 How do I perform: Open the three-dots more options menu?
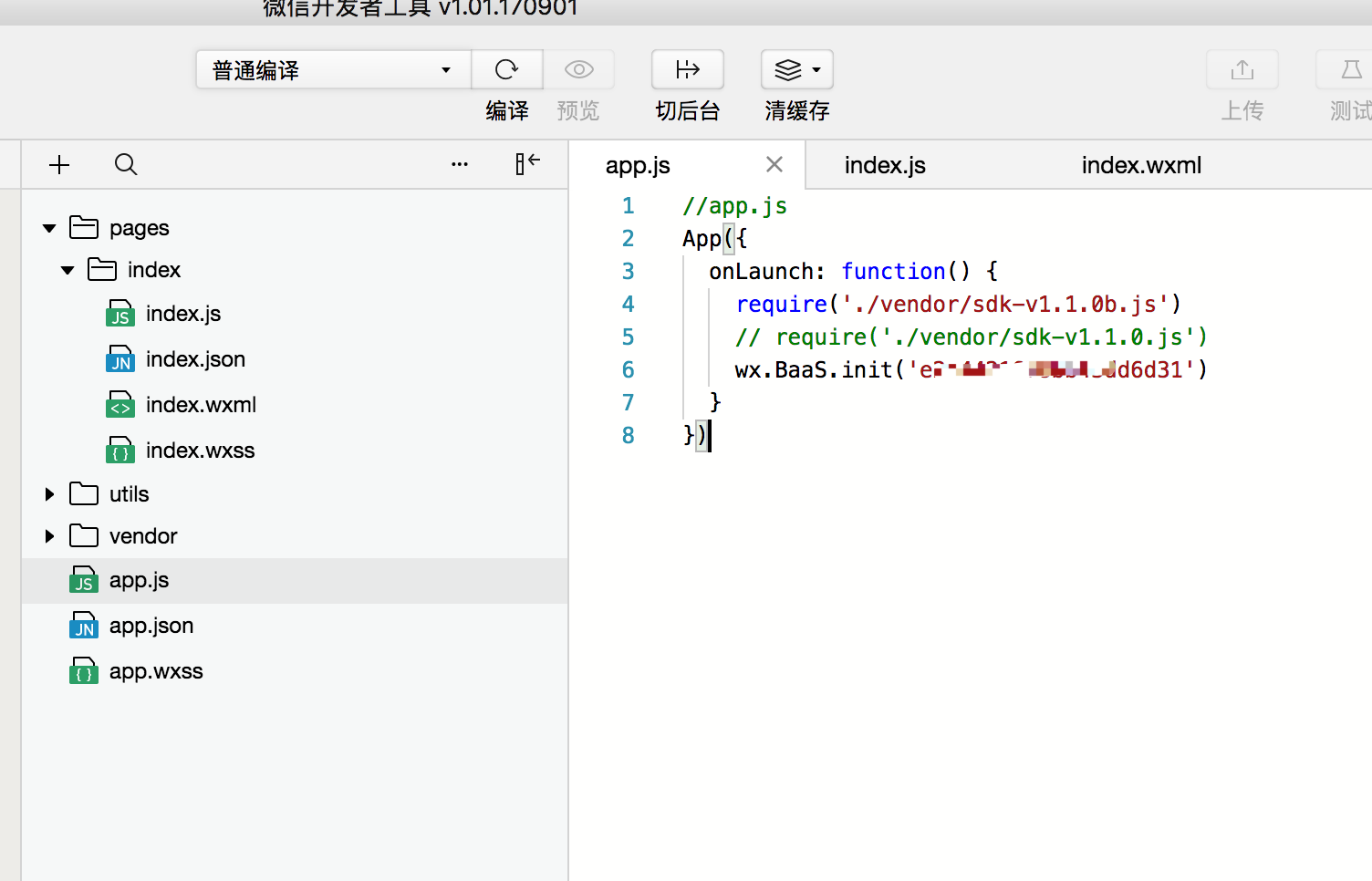point(460,165)
